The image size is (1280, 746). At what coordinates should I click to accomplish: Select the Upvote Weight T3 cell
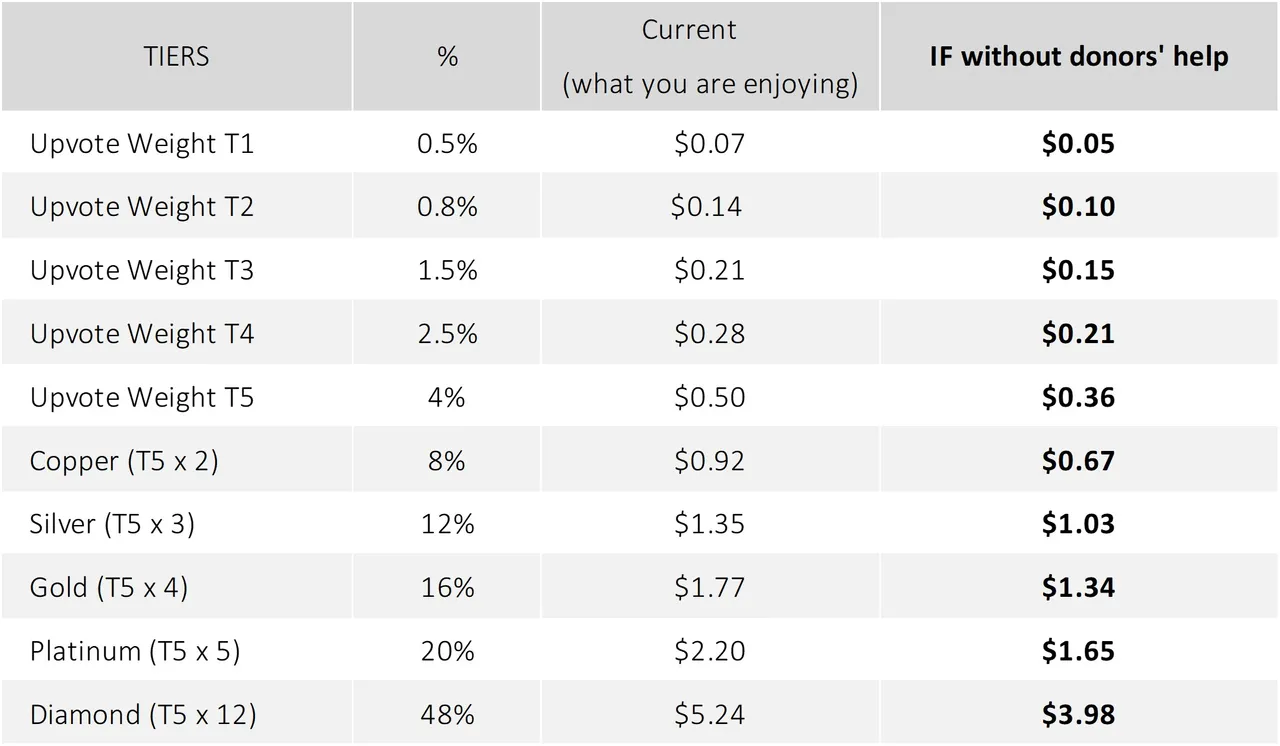click(x=142, y=270)
